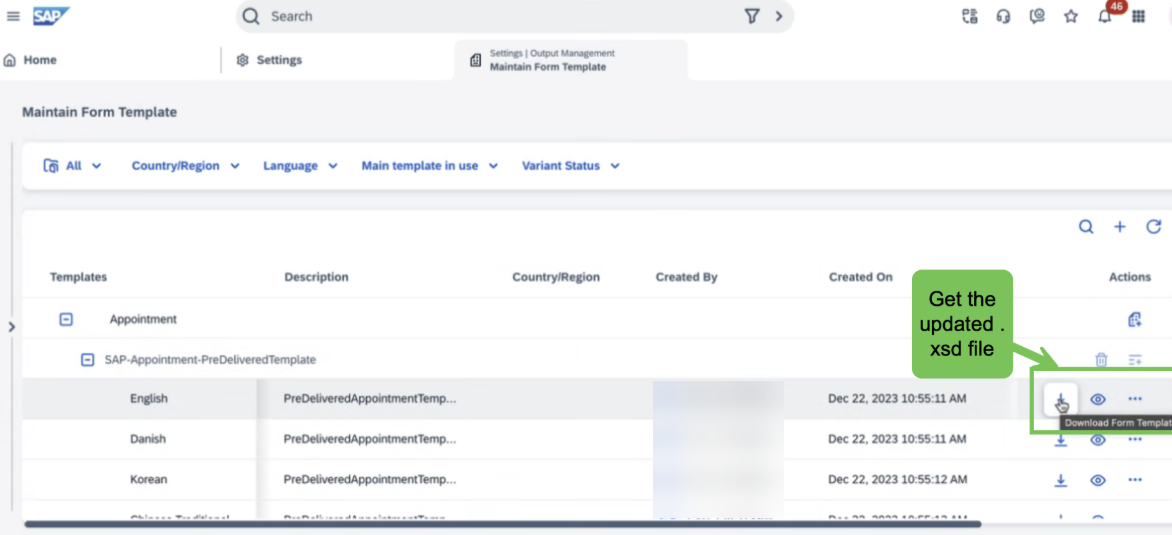Delete the SAP-Appointment-PreDeliveredTemplate with the trash icon
Image resolution: width=1172 pixels, height=535 pixels.
1101,360
